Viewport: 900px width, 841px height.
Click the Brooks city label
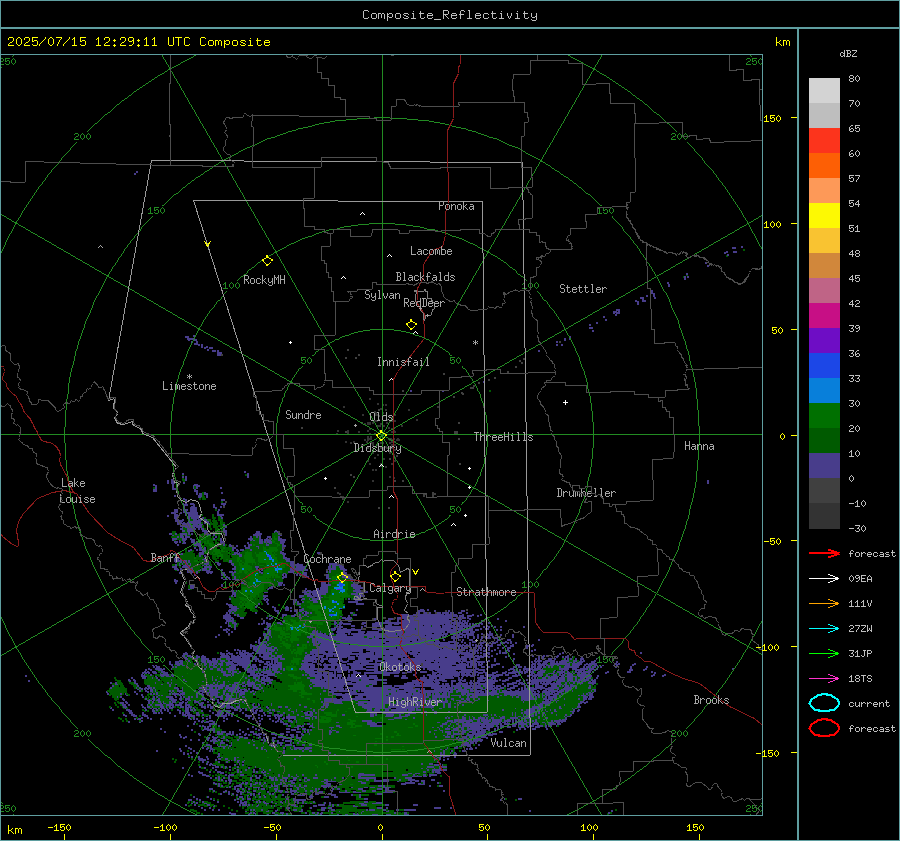(x=711, y=700)
